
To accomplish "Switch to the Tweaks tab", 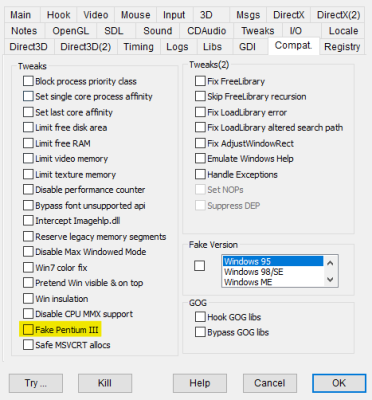I will tap(258, 31).
